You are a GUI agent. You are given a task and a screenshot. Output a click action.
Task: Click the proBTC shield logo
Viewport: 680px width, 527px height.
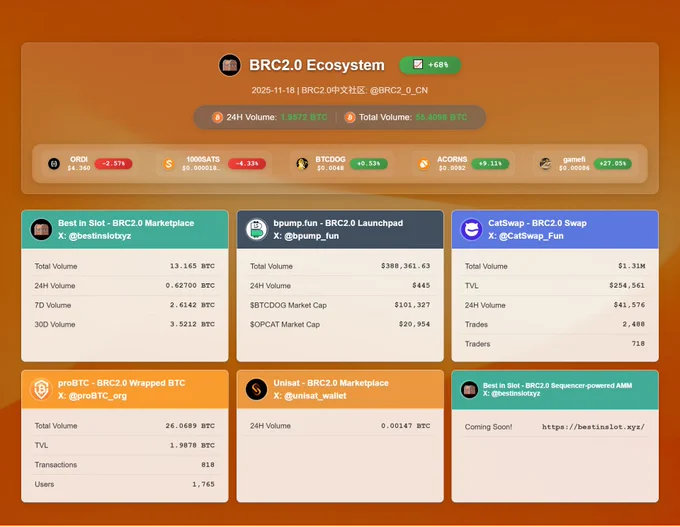[41, 389]
